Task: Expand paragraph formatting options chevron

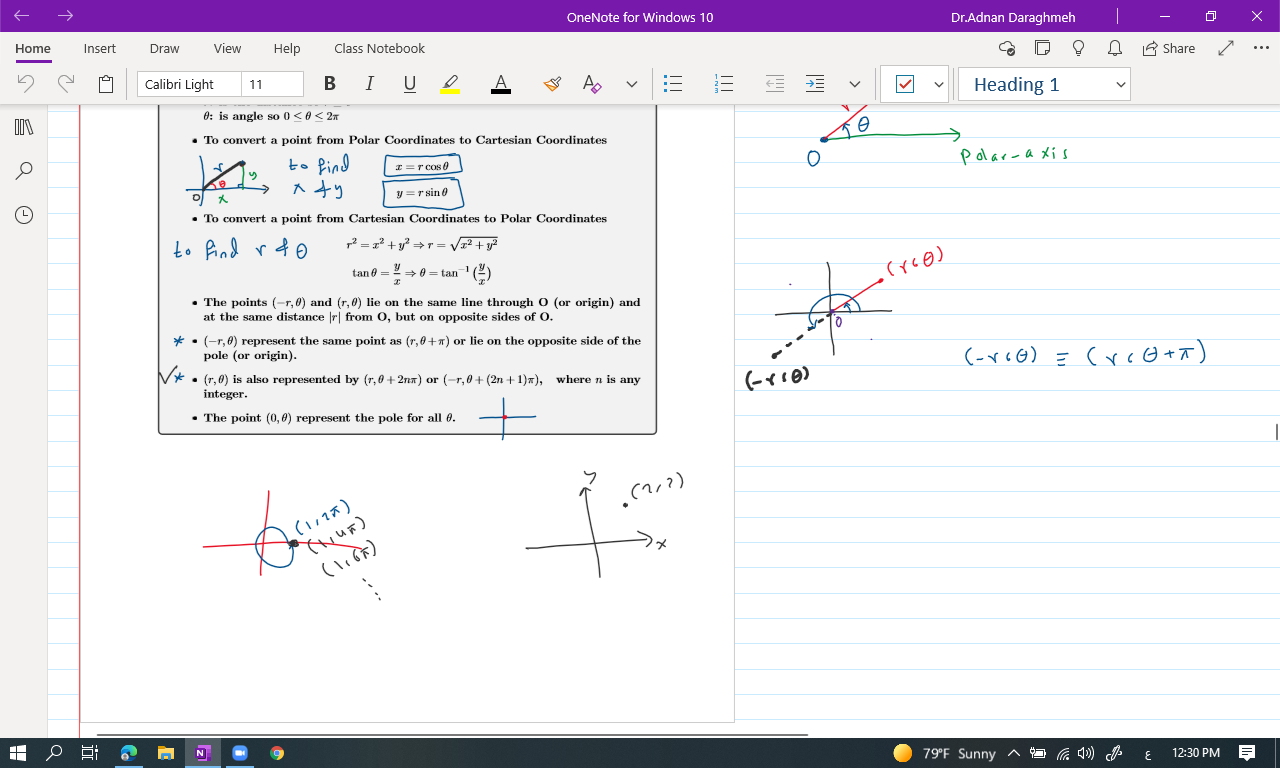Action: pyautogui.click(x=854, y=84)
